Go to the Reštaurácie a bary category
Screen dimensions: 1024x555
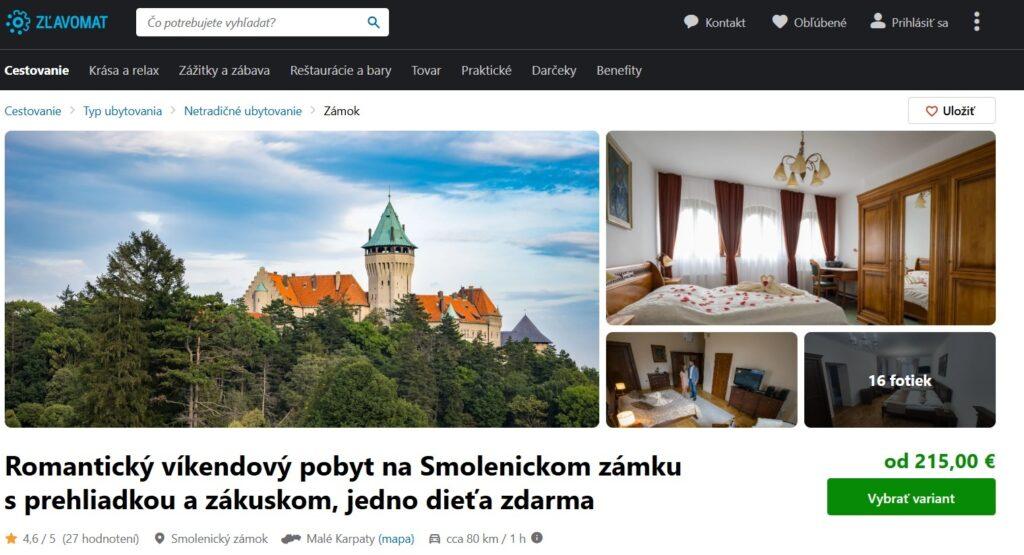tap(340, 71)
